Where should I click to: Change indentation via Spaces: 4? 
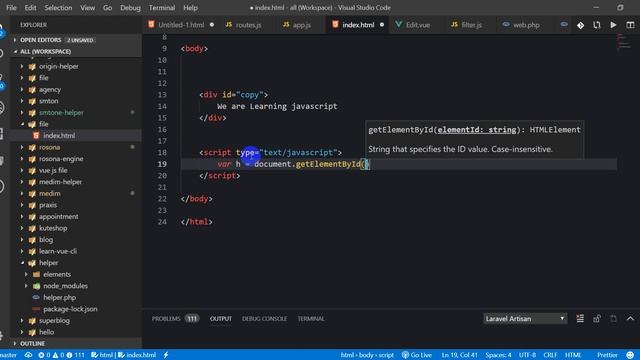498,355
